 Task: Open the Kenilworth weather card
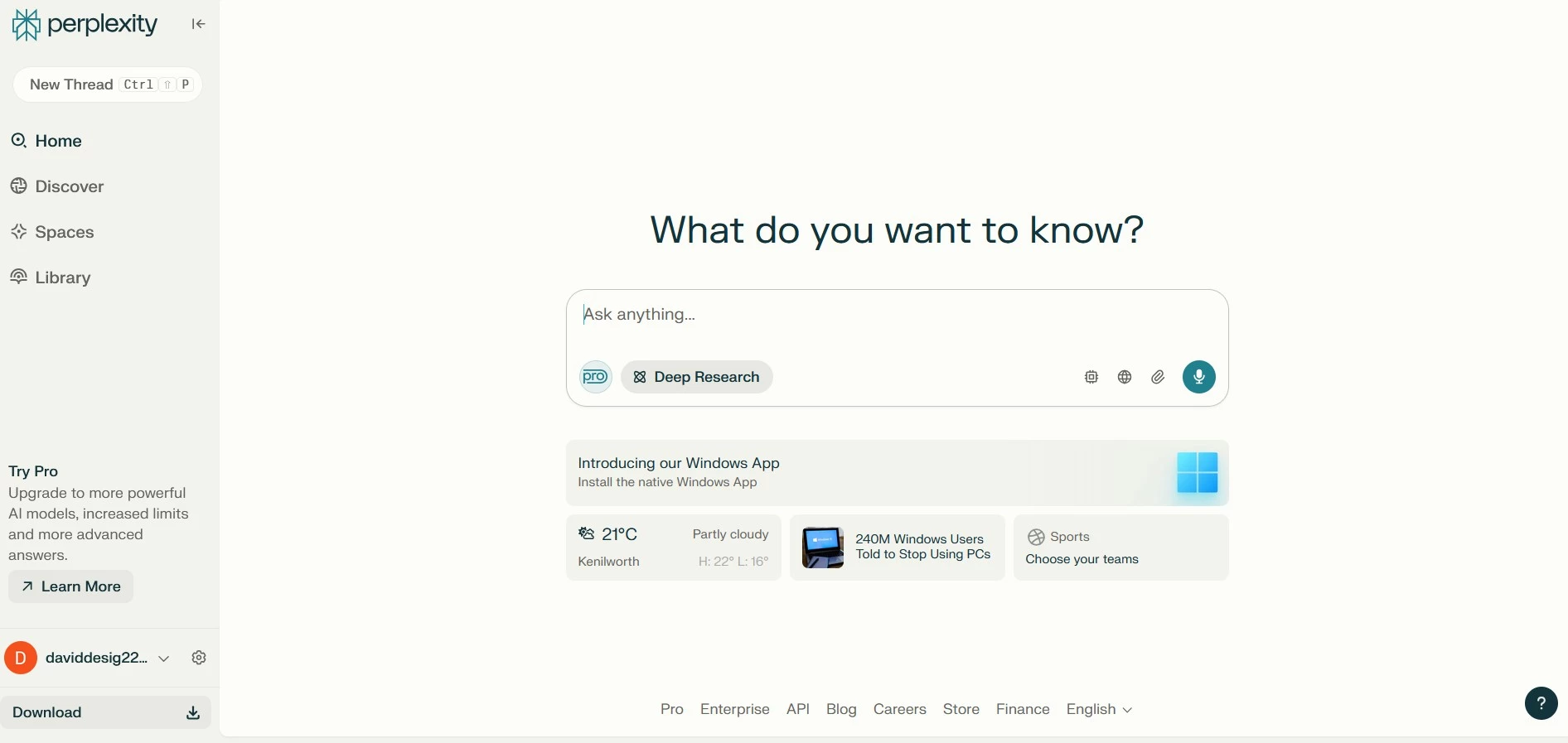[x=674, y=548]
